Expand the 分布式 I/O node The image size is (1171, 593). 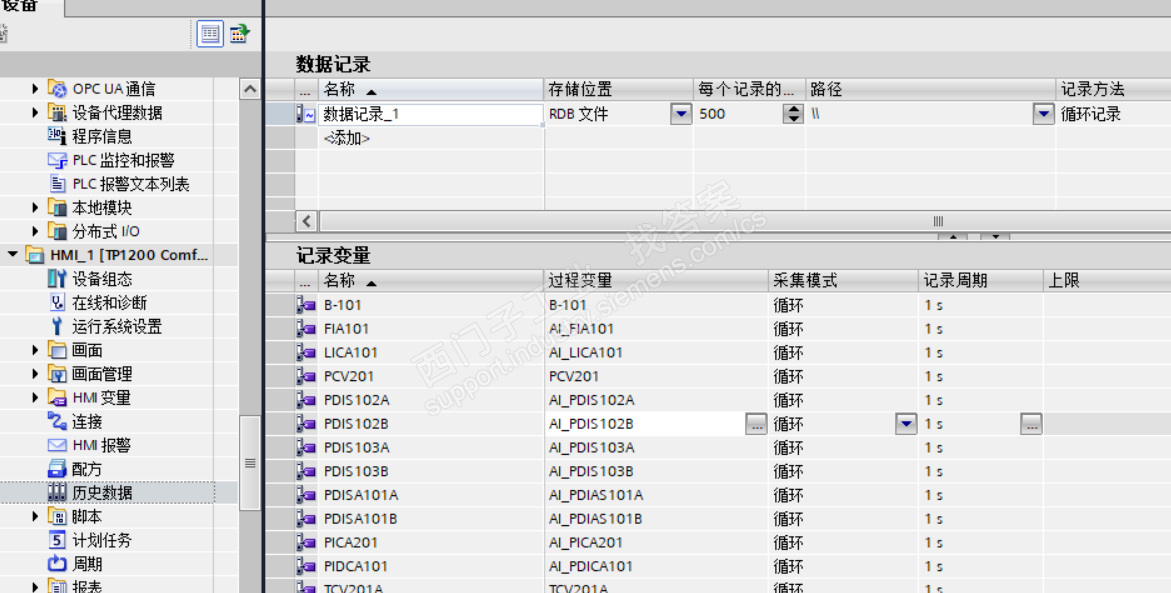tap(35, 232)
